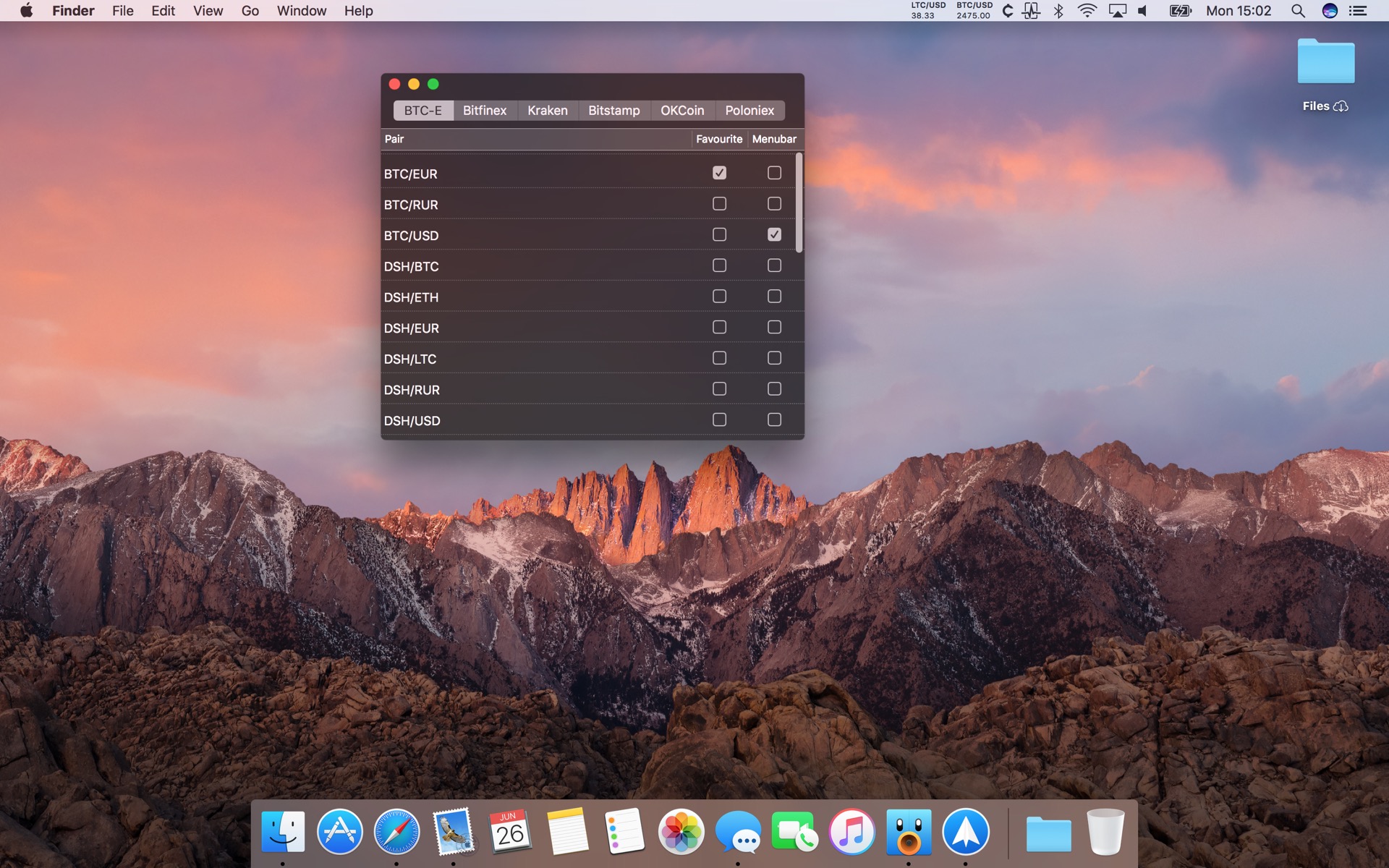Open Siri from the menu bar

[x=1330, y=11]
